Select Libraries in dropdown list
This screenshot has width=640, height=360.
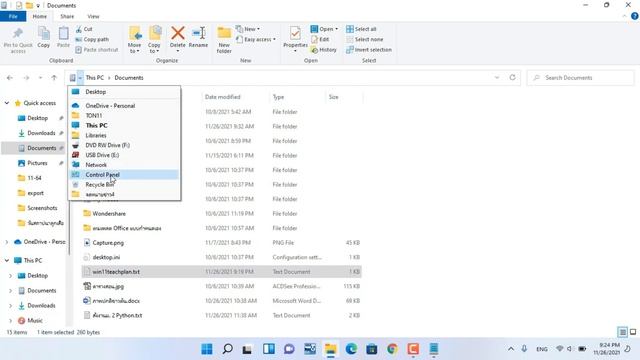[124, 135]
